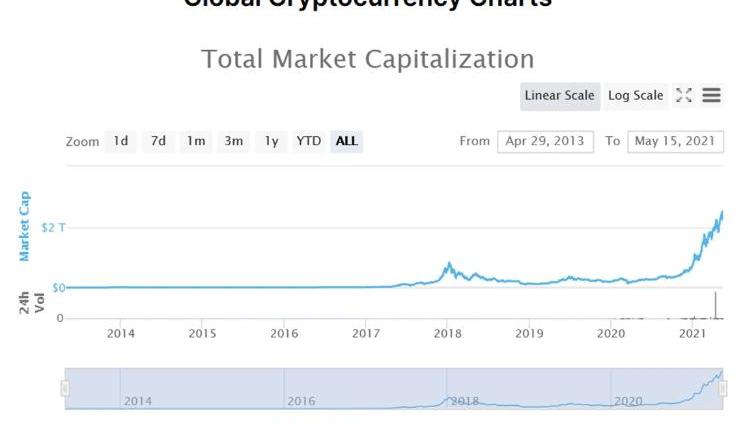
Task: Click the Total Market Capitalization title
Action: pos(368,59)
